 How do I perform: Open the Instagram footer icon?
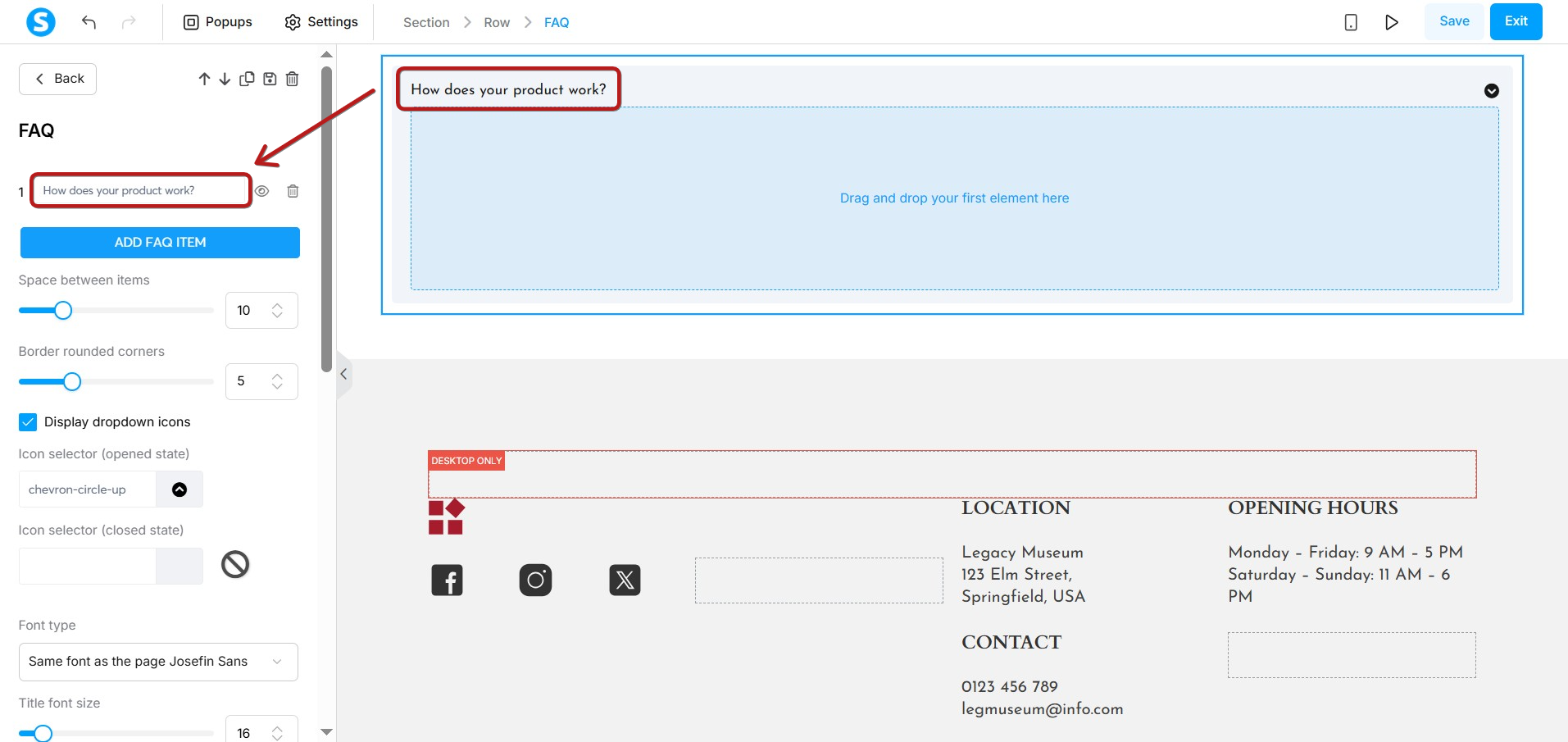[535, 580]
